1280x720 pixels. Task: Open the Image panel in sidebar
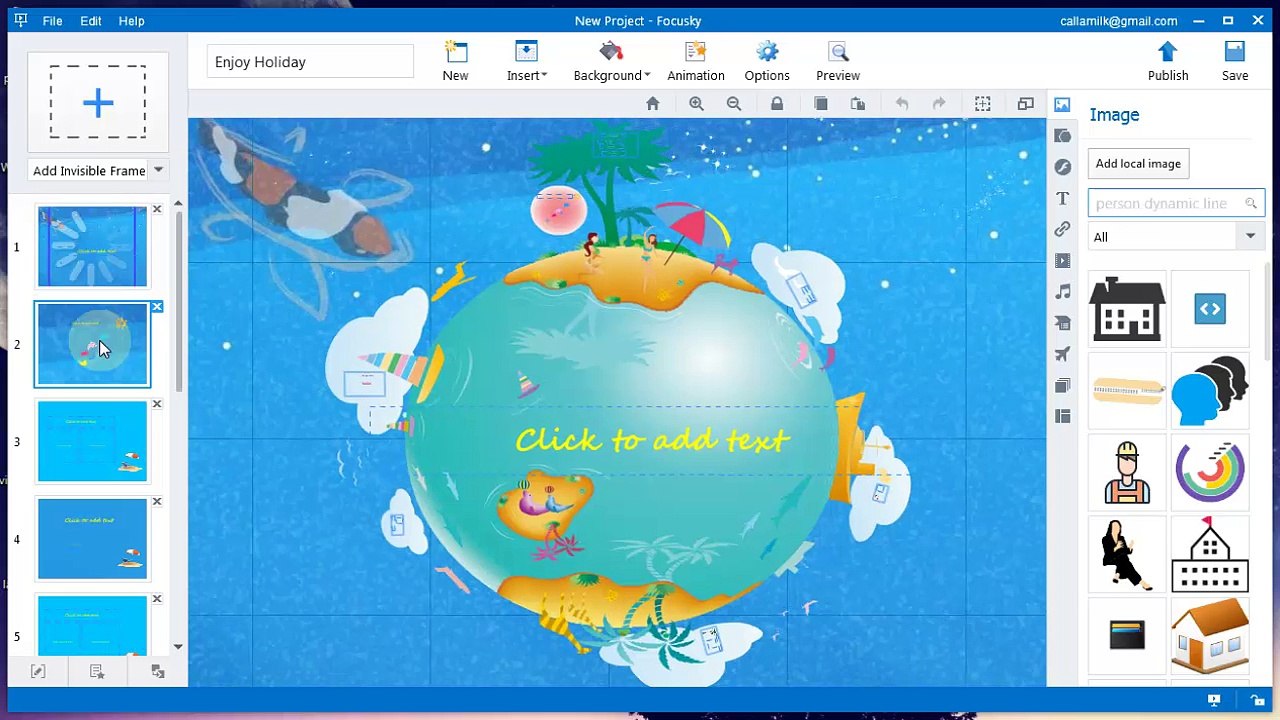[x=1062, y=105]
